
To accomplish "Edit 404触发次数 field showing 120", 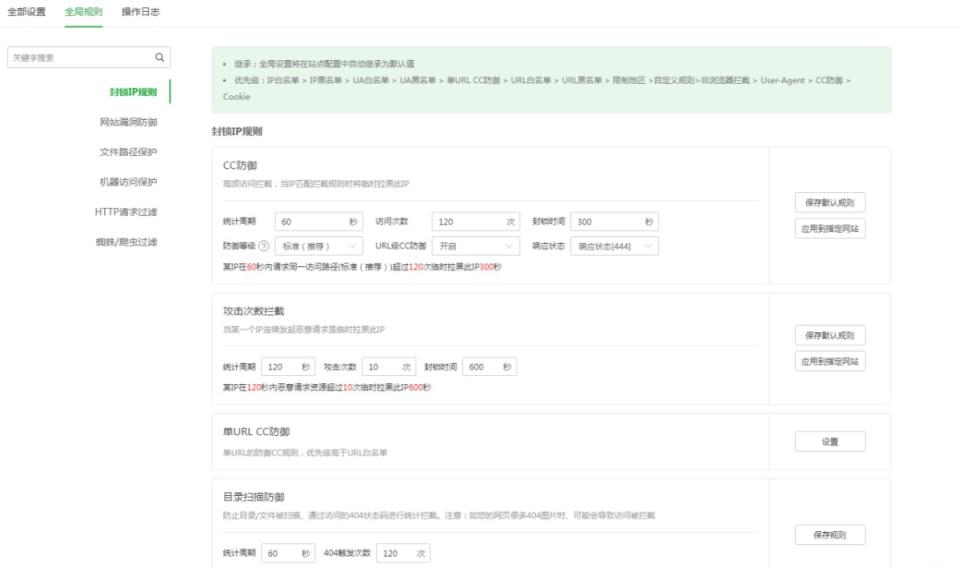I will point(403,553).
